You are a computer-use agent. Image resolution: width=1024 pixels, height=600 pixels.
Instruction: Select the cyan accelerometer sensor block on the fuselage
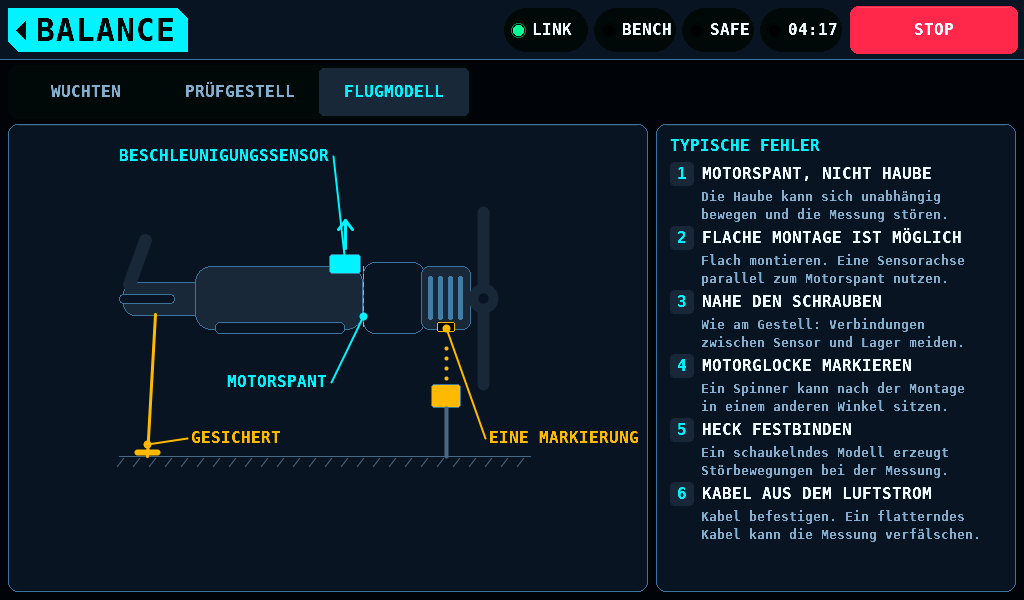point(345,264)
